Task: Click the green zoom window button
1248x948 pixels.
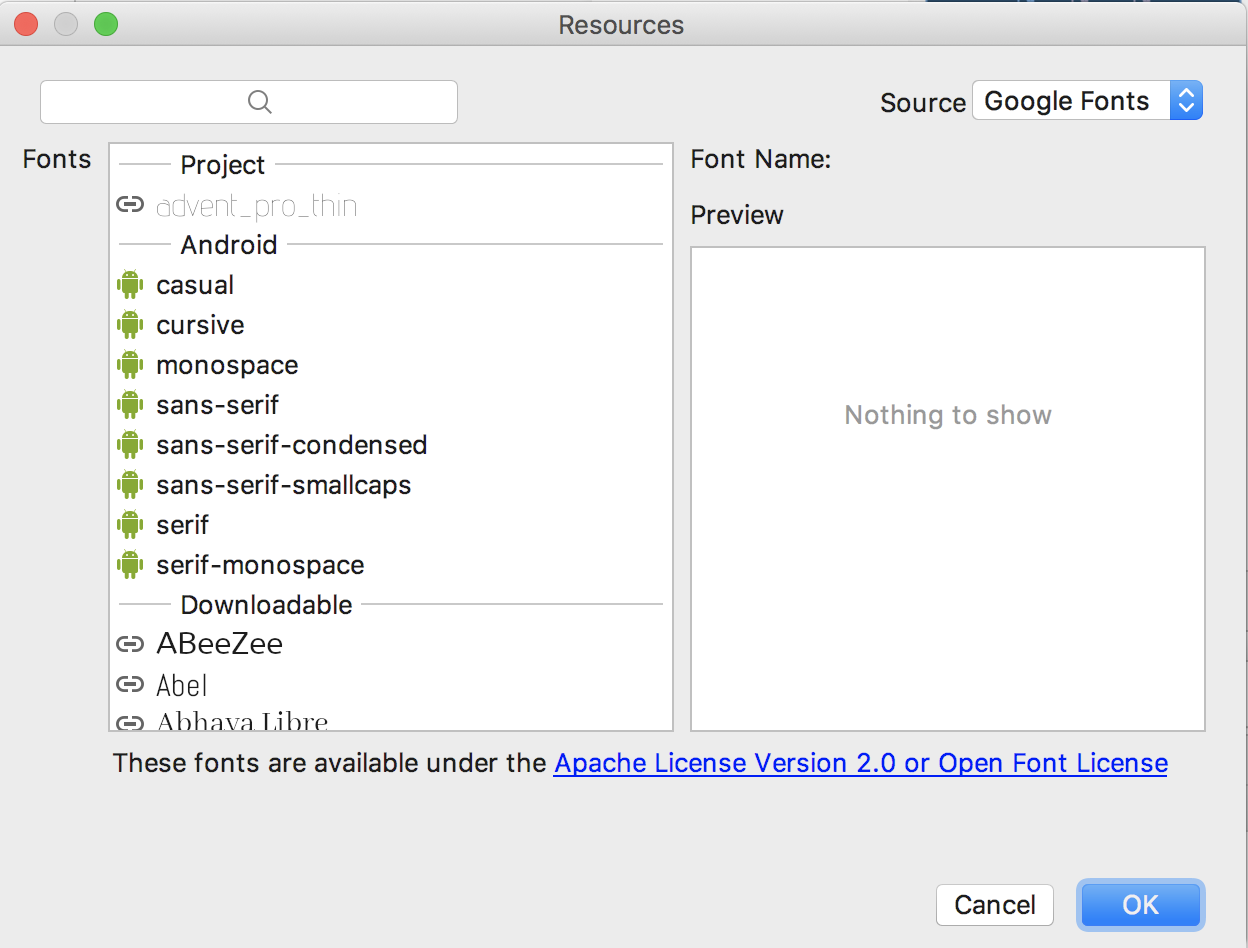Action: (x=106, y=25)
